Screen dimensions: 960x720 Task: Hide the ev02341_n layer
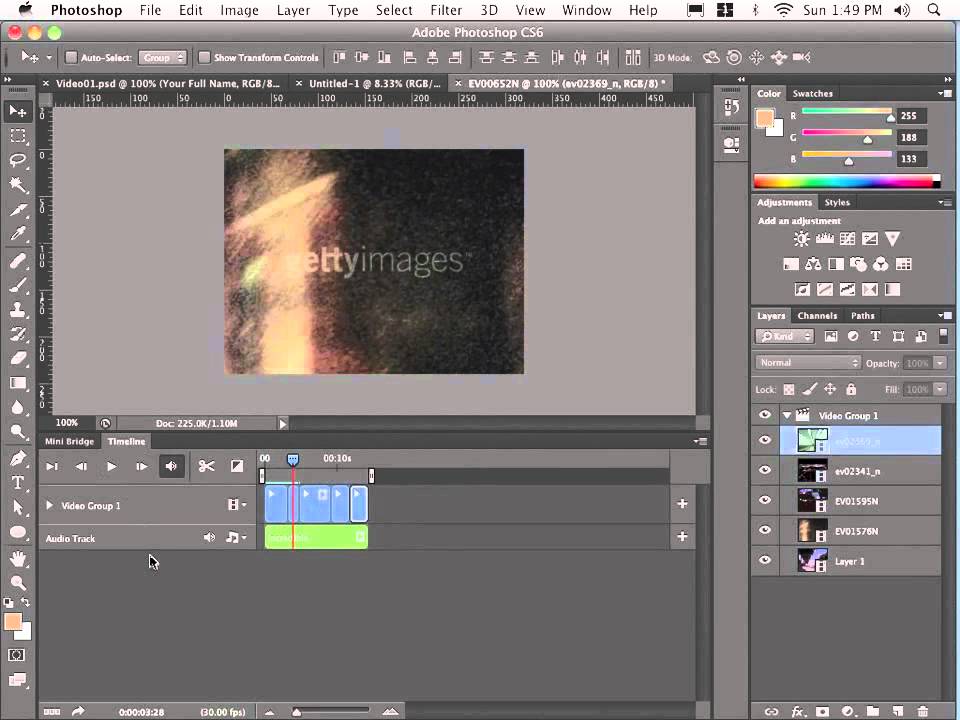(x=765, y=470)
